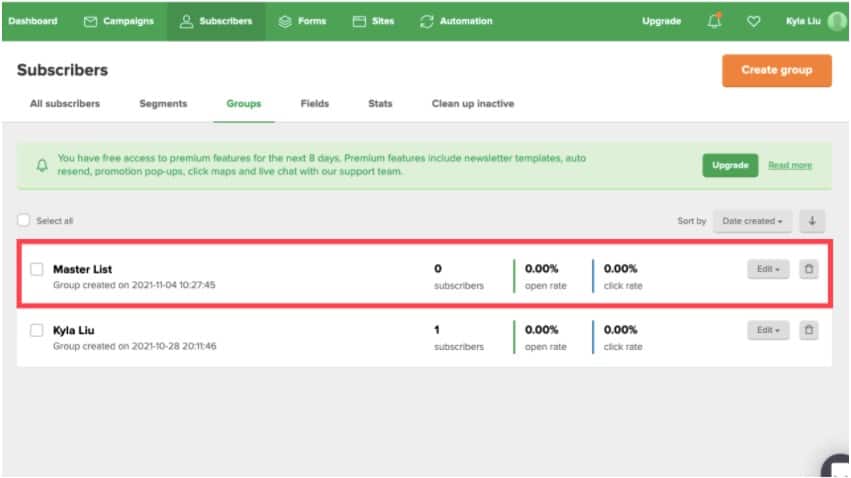Check the Select all checkbox
The image size is (851, 478).
pyautogui.click(x=24, y=221)
